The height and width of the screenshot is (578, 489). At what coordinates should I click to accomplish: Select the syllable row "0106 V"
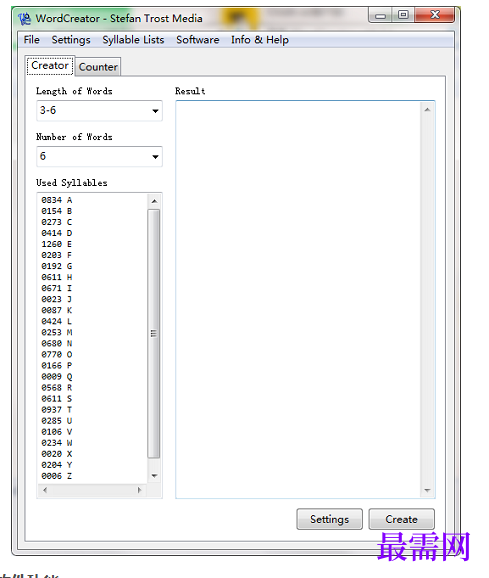click(x=57, y=432)
